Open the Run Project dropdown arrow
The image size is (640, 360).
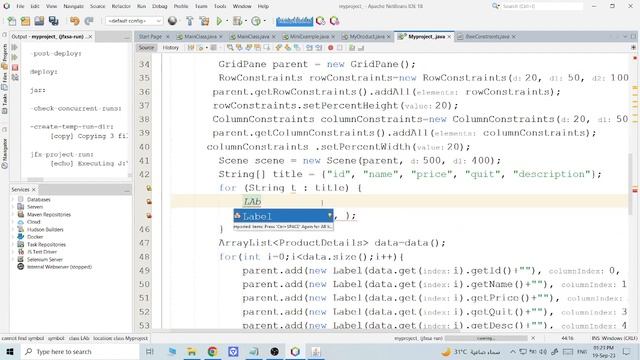click(227, 21)
